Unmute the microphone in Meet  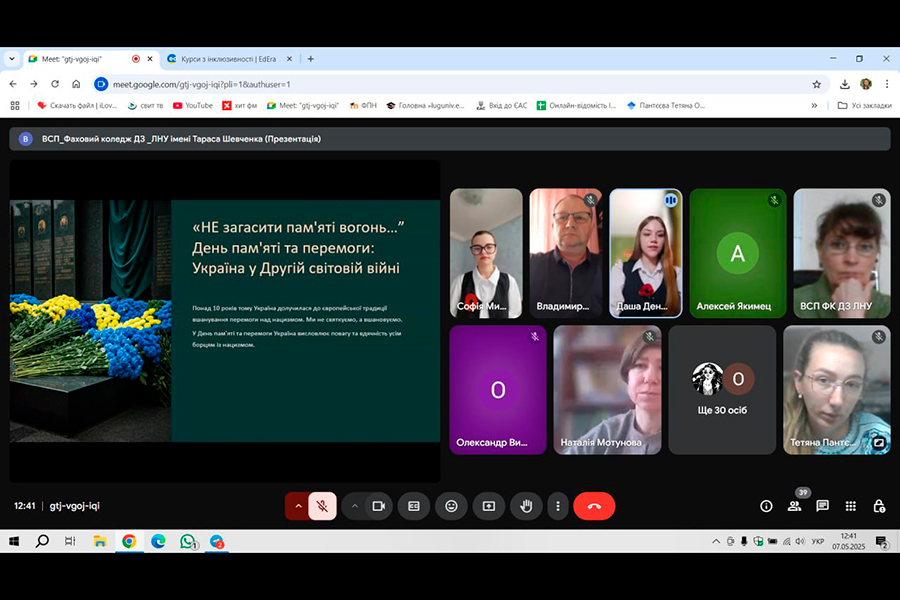[323, 506]
